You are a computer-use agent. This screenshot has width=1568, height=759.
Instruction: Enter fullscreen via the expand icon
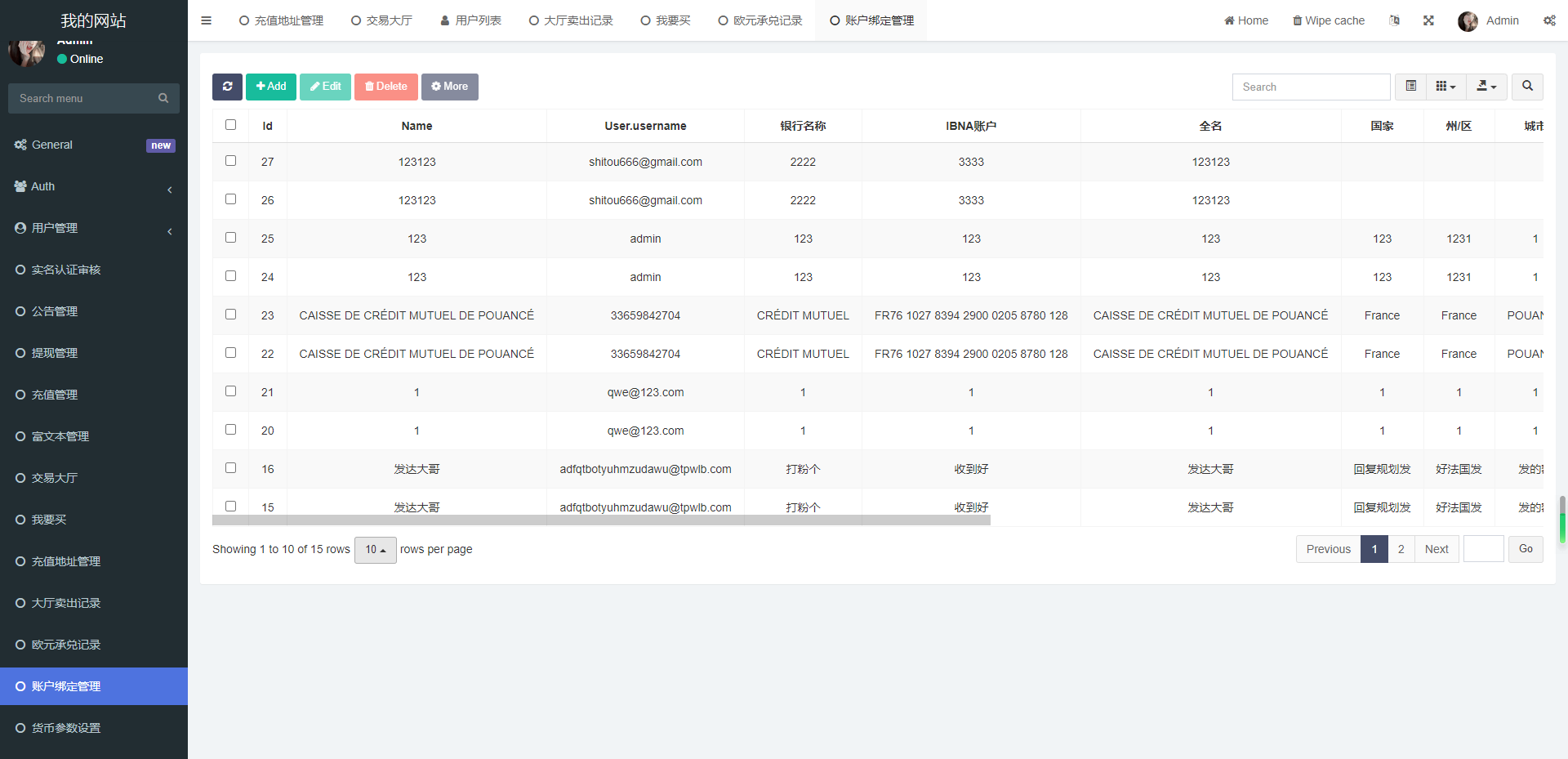coord(1428,20)
